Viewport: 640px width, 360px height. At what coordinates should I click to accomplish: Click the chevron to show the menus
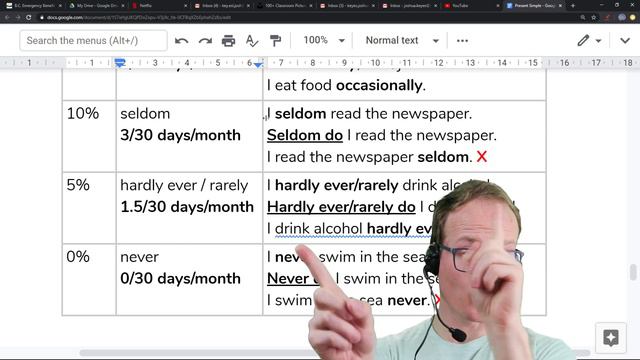[x=625, y=40]
